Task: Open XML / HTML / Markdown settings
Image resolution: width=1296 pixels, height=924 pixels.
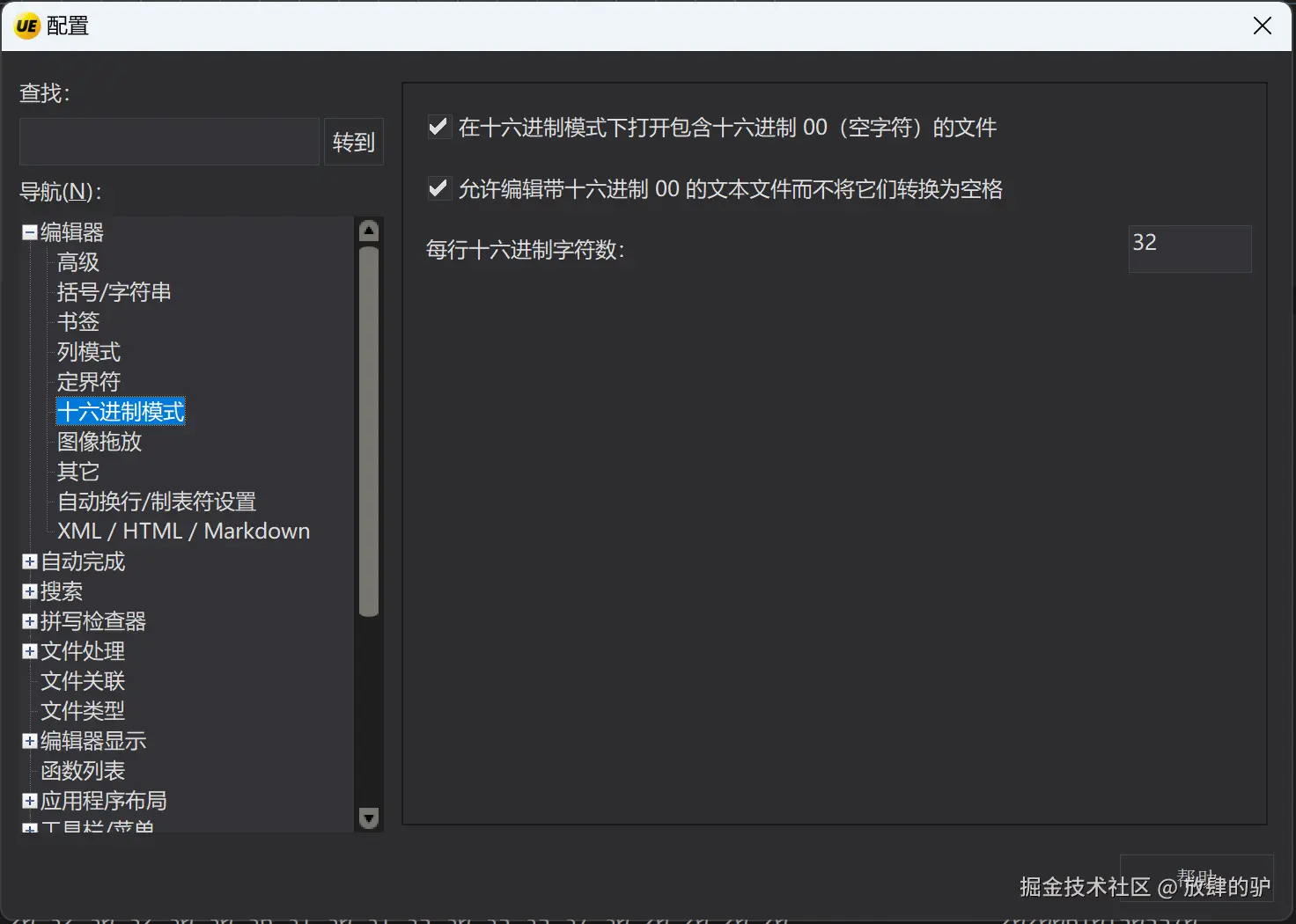Action: pyautogui.click(x=184, y=532)
